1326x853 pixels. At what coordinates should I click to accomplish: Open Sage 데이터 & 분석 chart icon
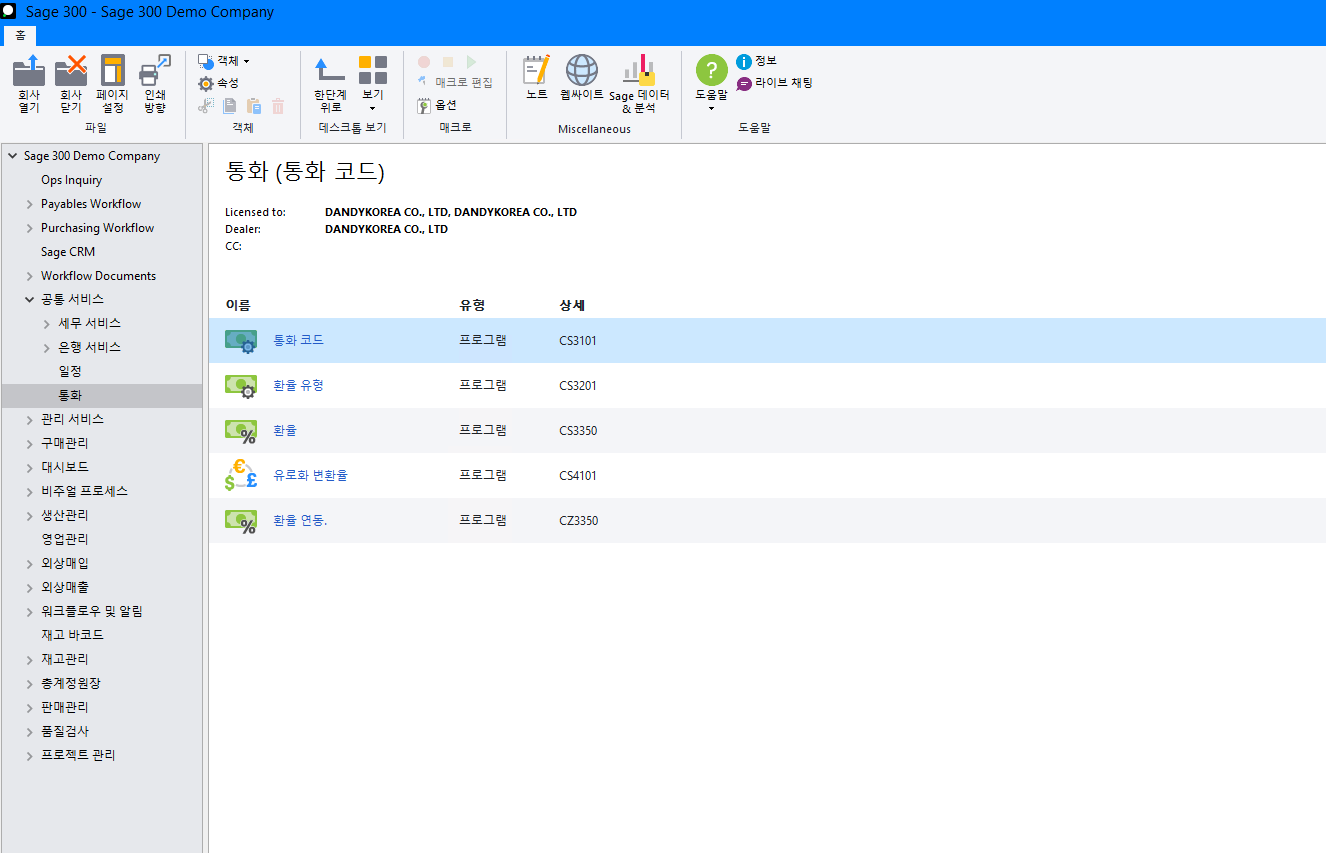639,72
